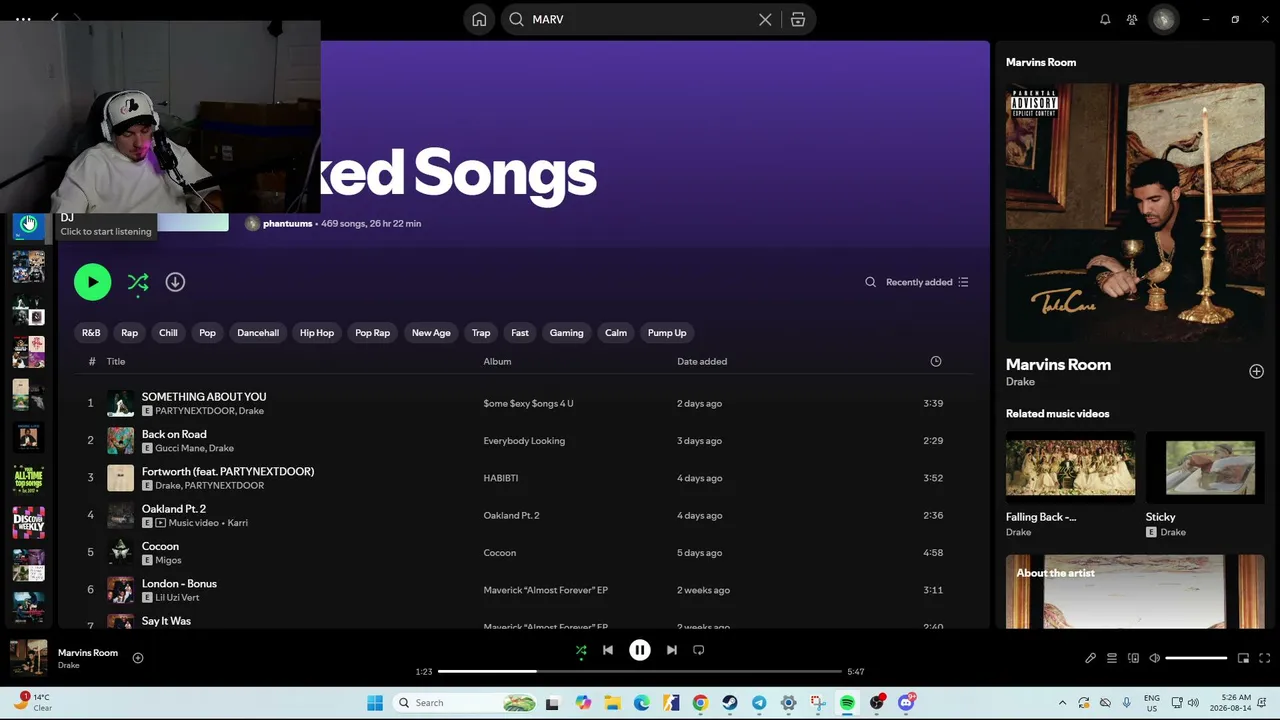Pause the current song
Viewport: 1280px width, 720px height.
[640, 650]
